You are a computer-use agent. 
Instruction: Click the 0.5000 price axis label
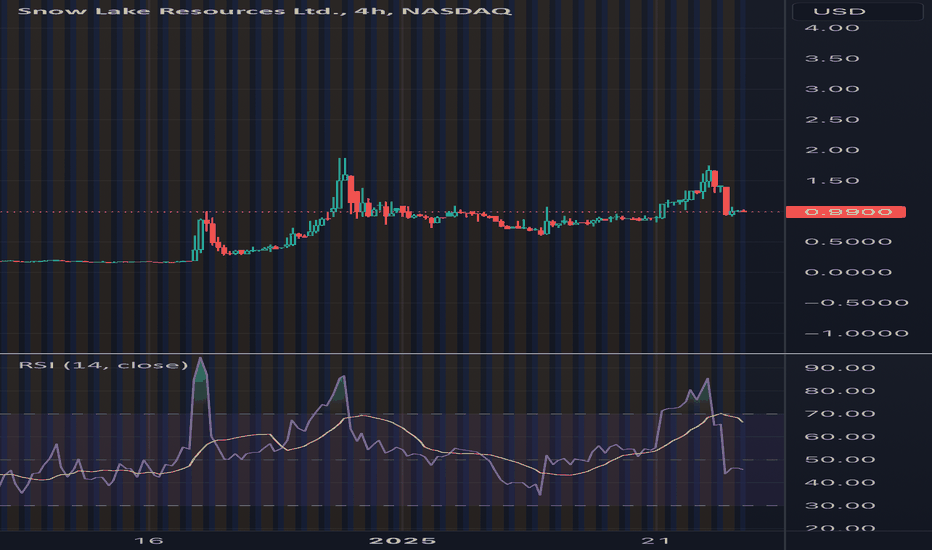[848, 241]
